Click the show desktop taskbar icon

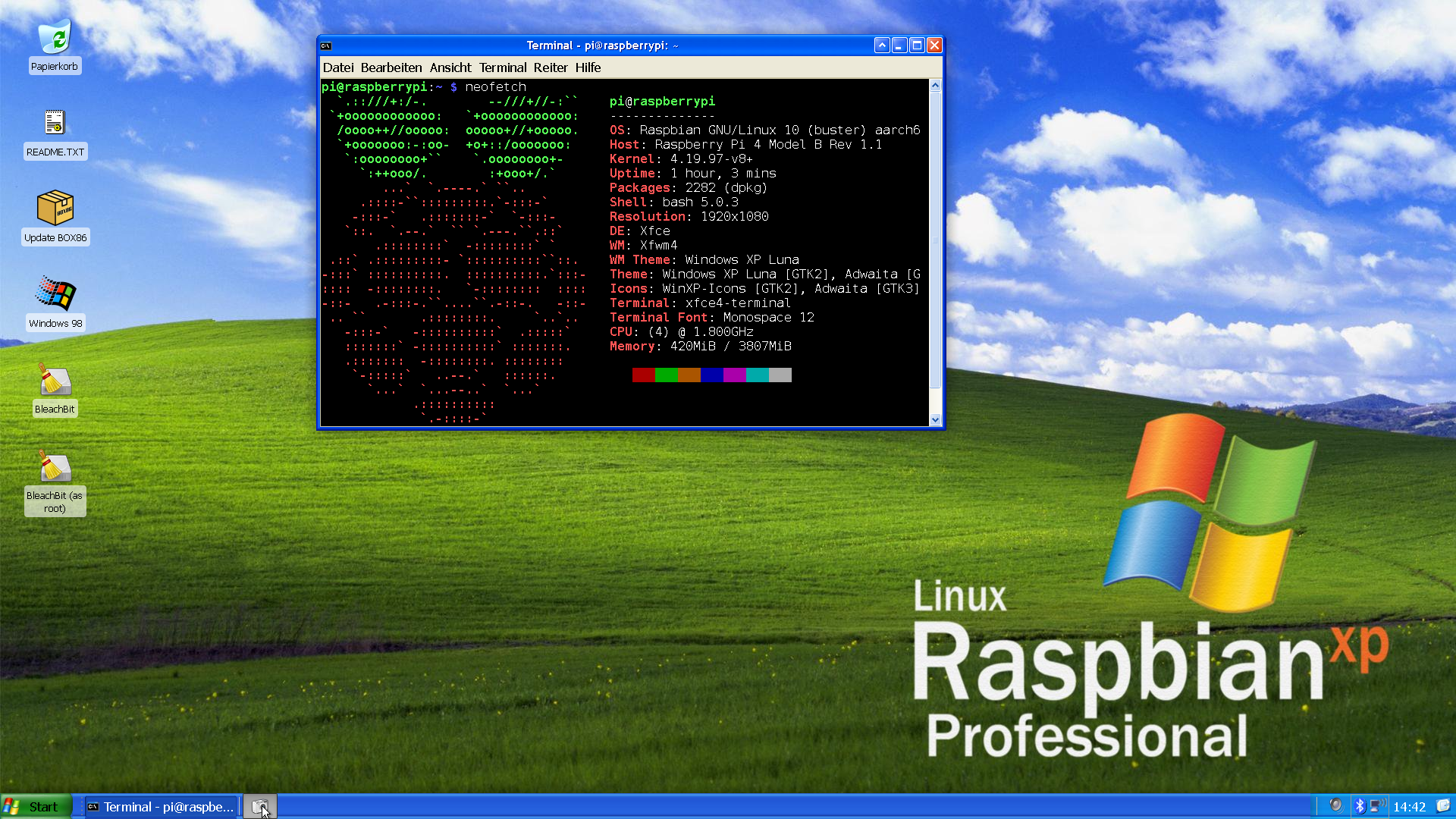tap(259, 807)
